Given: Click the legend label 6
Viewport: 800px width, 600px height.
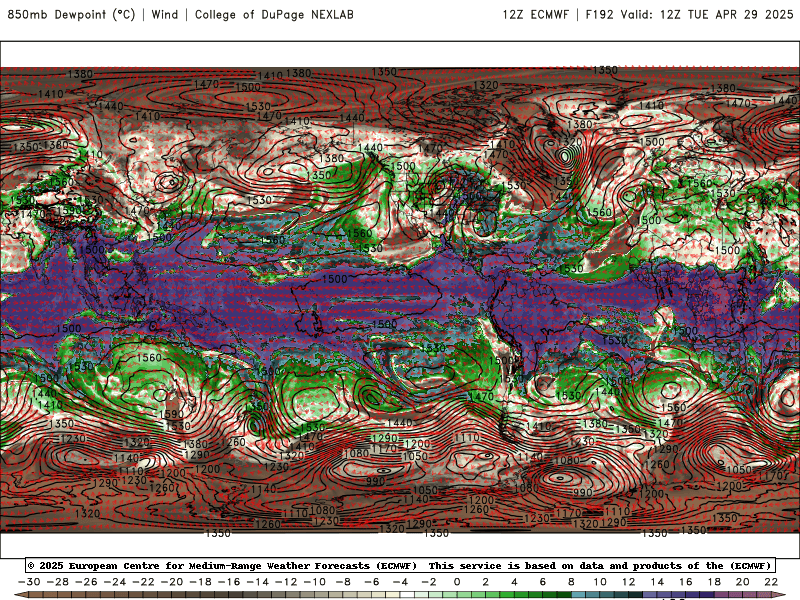Looking at the screenshot, I should [543, 582].
